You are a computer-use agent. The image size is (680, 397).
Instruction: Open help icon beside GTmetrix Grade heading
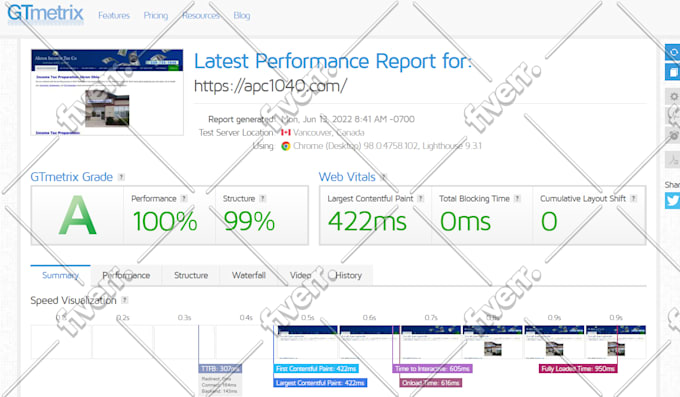[121, 177]
